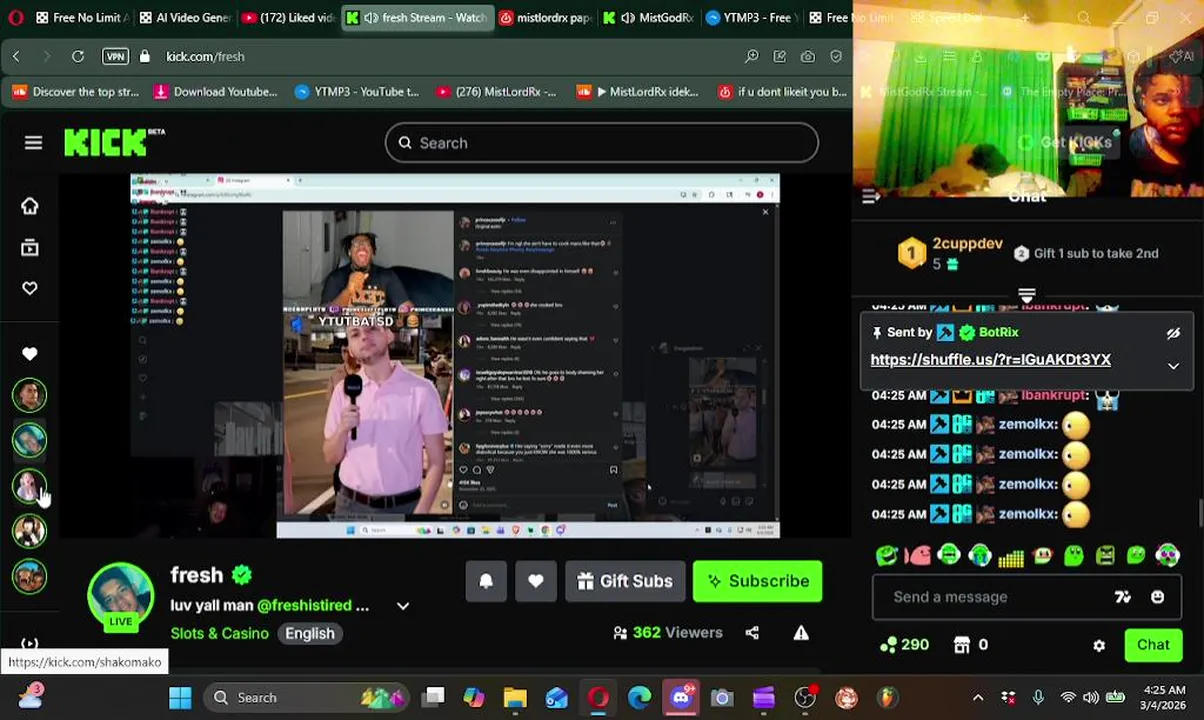Send message with the Chat button
Screen dimensions: 1204x720
1152,645
